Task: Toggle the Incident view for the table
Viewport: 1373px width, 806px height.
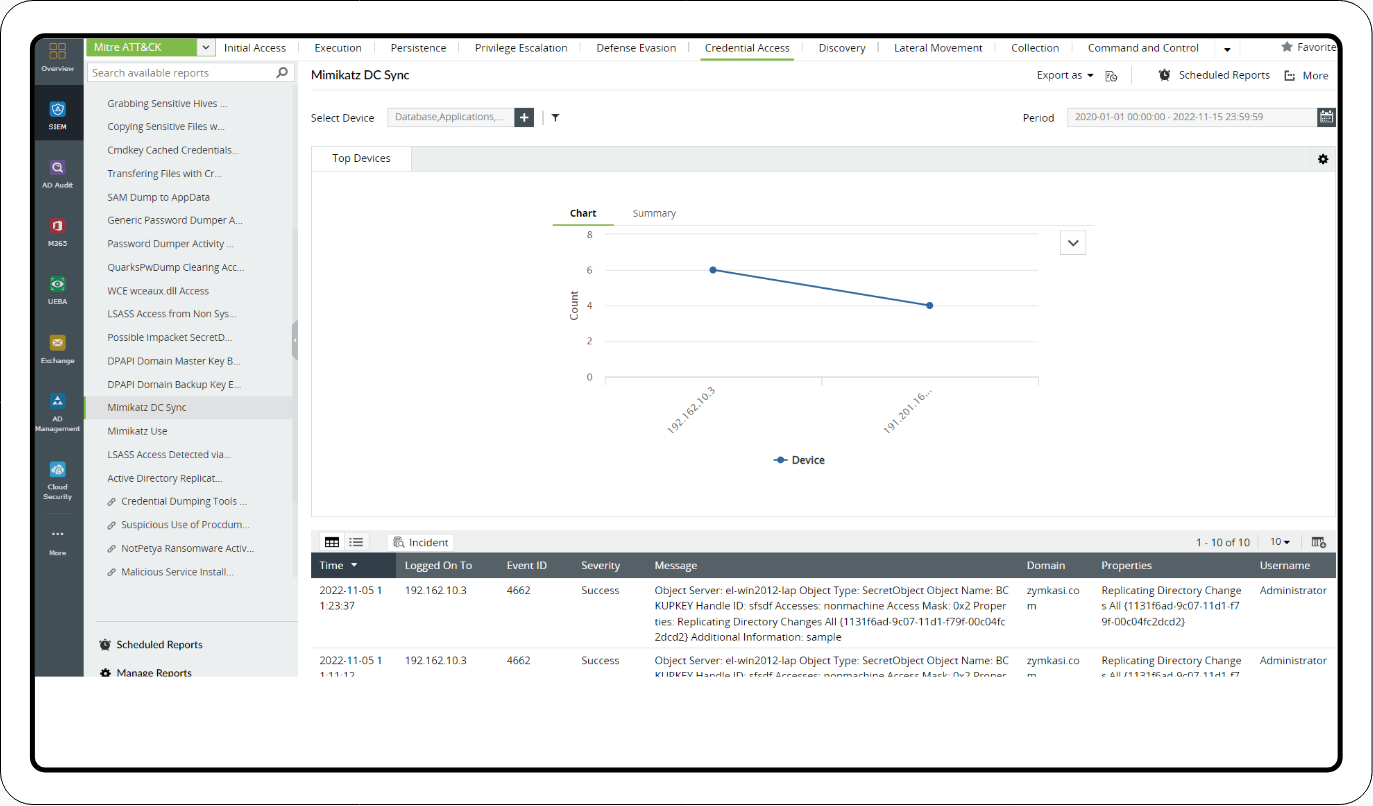Action: tap(420, 541)
